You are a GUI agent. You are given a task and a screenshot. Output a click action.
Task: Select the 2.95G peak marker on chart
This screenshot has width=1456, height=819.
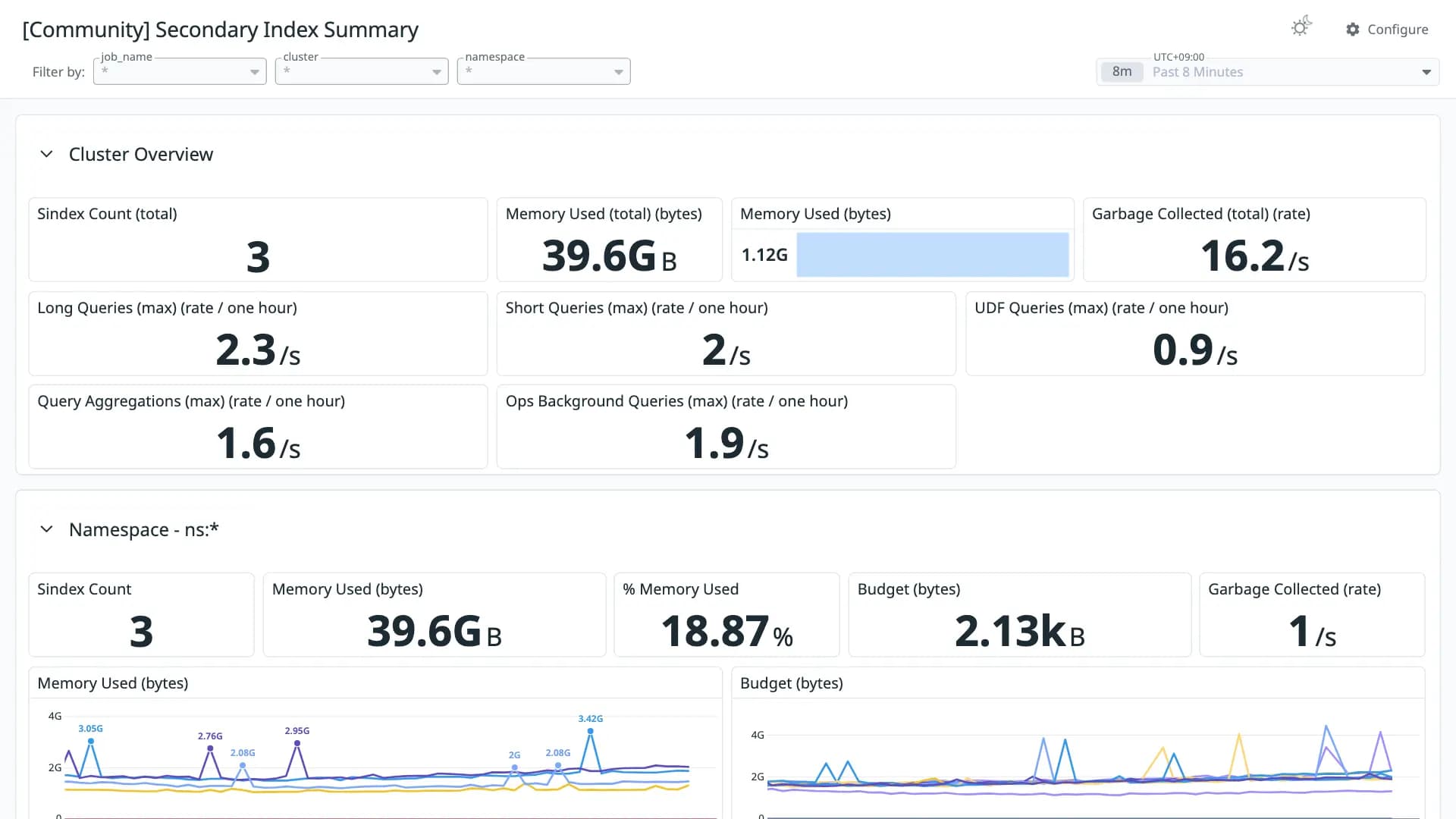coord(297,743)
